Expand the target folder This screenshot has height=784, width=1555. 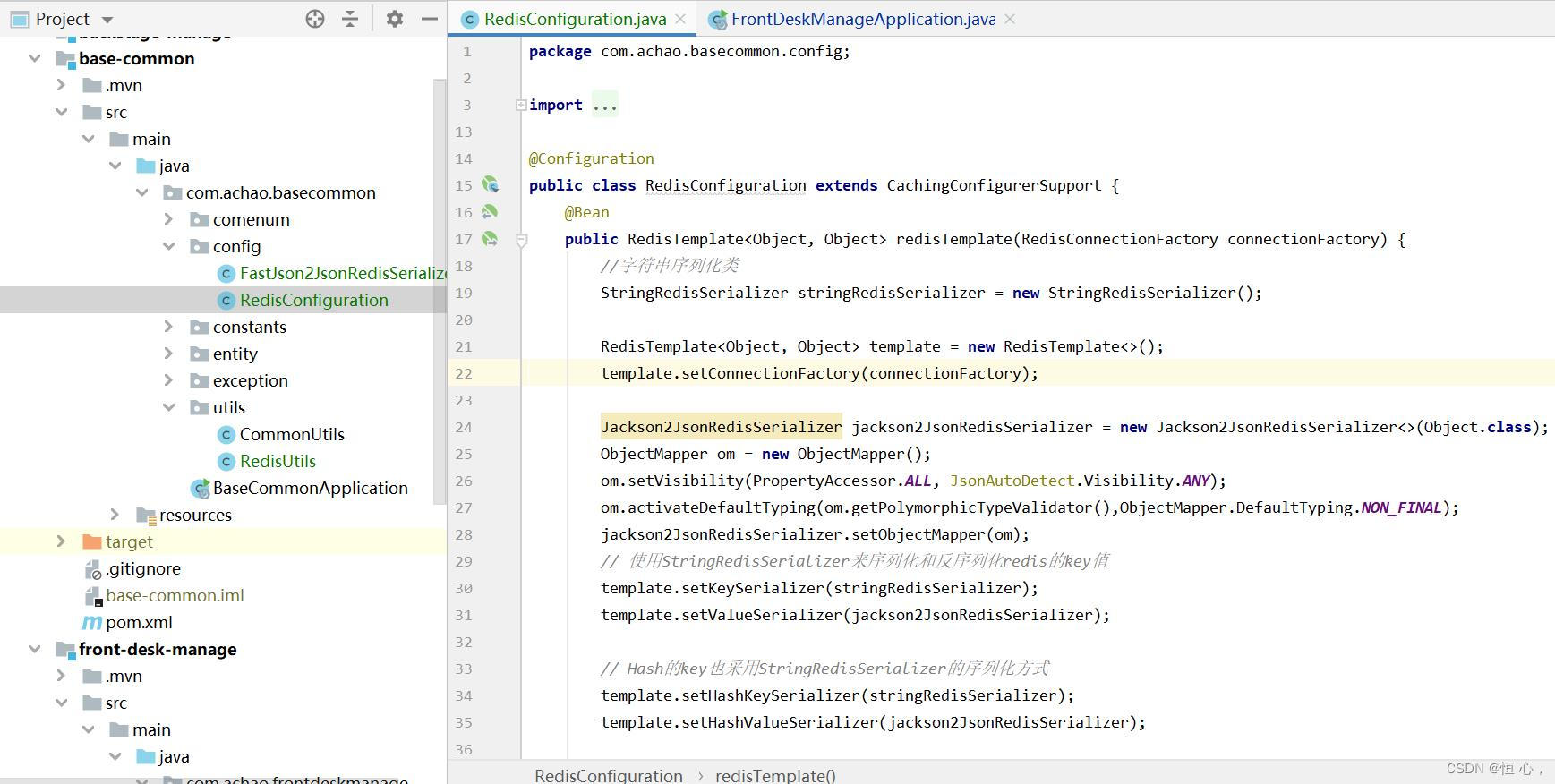[x=61, y=541]
